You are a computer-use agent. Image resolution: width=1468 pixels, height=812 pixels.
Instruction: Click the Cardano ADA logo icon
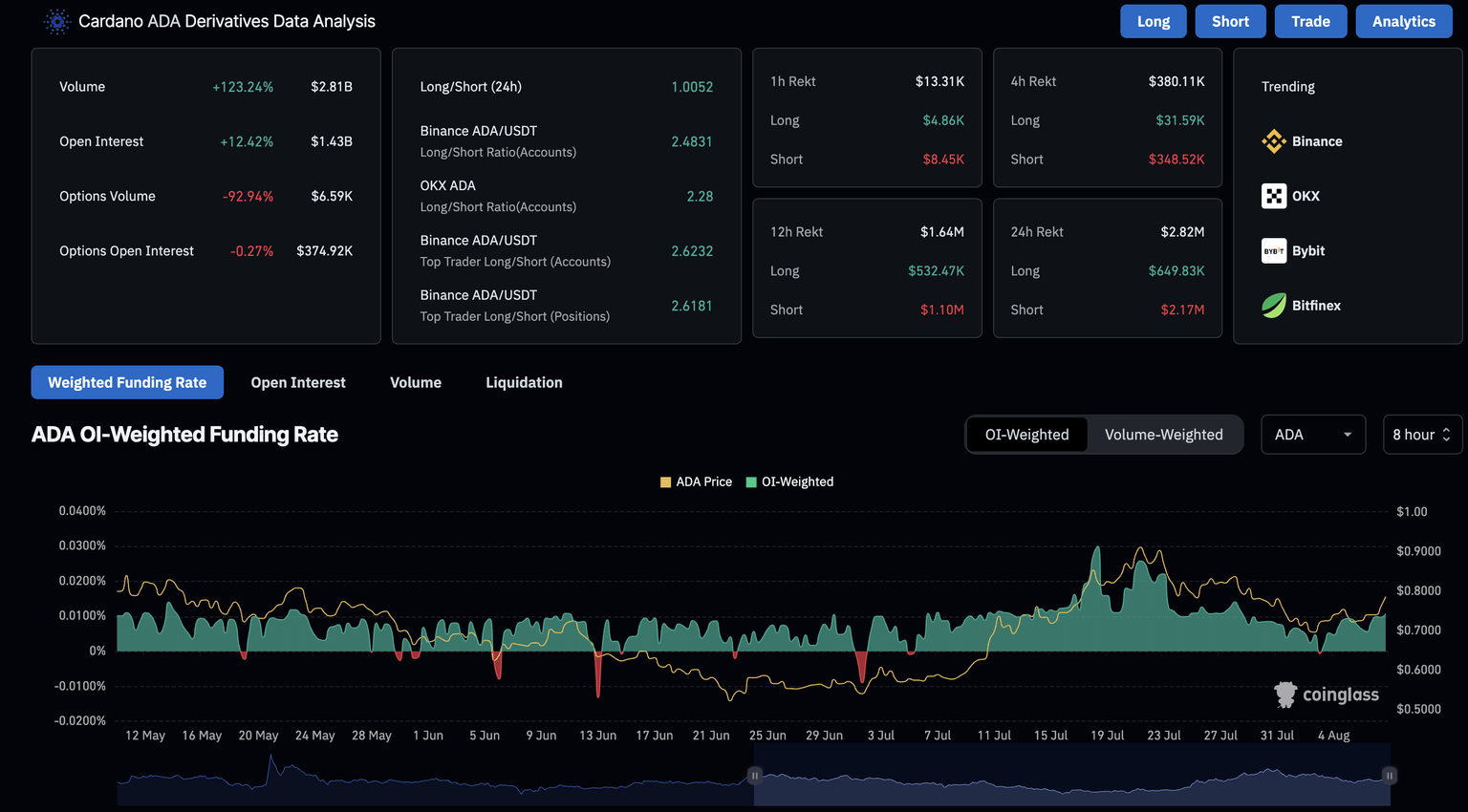(57, 21)
